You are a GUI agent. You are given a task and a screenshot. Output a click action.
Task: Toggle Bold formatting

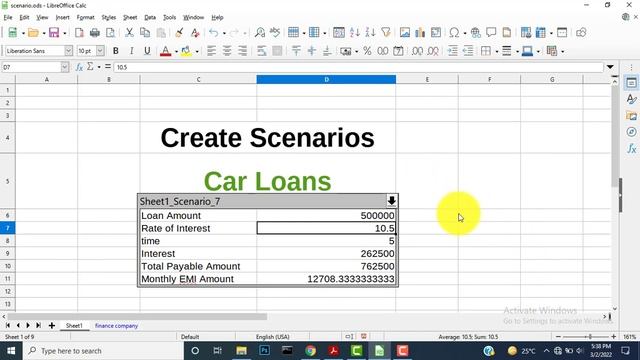point(116,51)
